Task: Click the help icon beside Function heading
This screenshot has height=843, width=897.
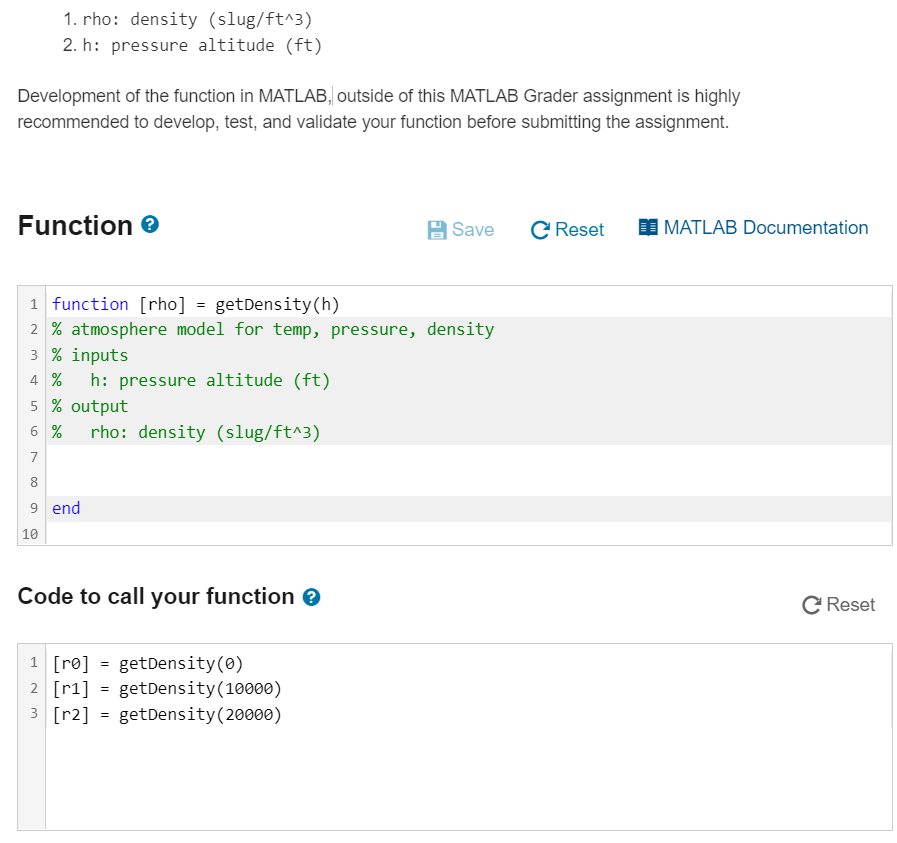Action: (x=150, y=226)
